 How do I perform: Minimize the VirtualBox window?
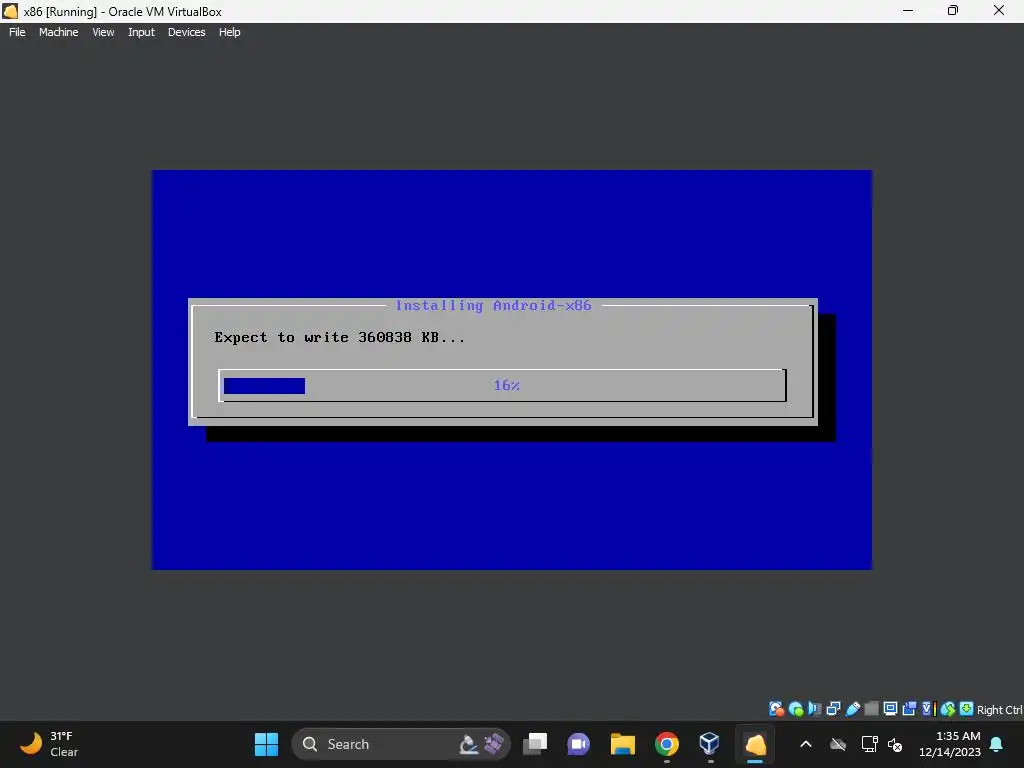908,10
